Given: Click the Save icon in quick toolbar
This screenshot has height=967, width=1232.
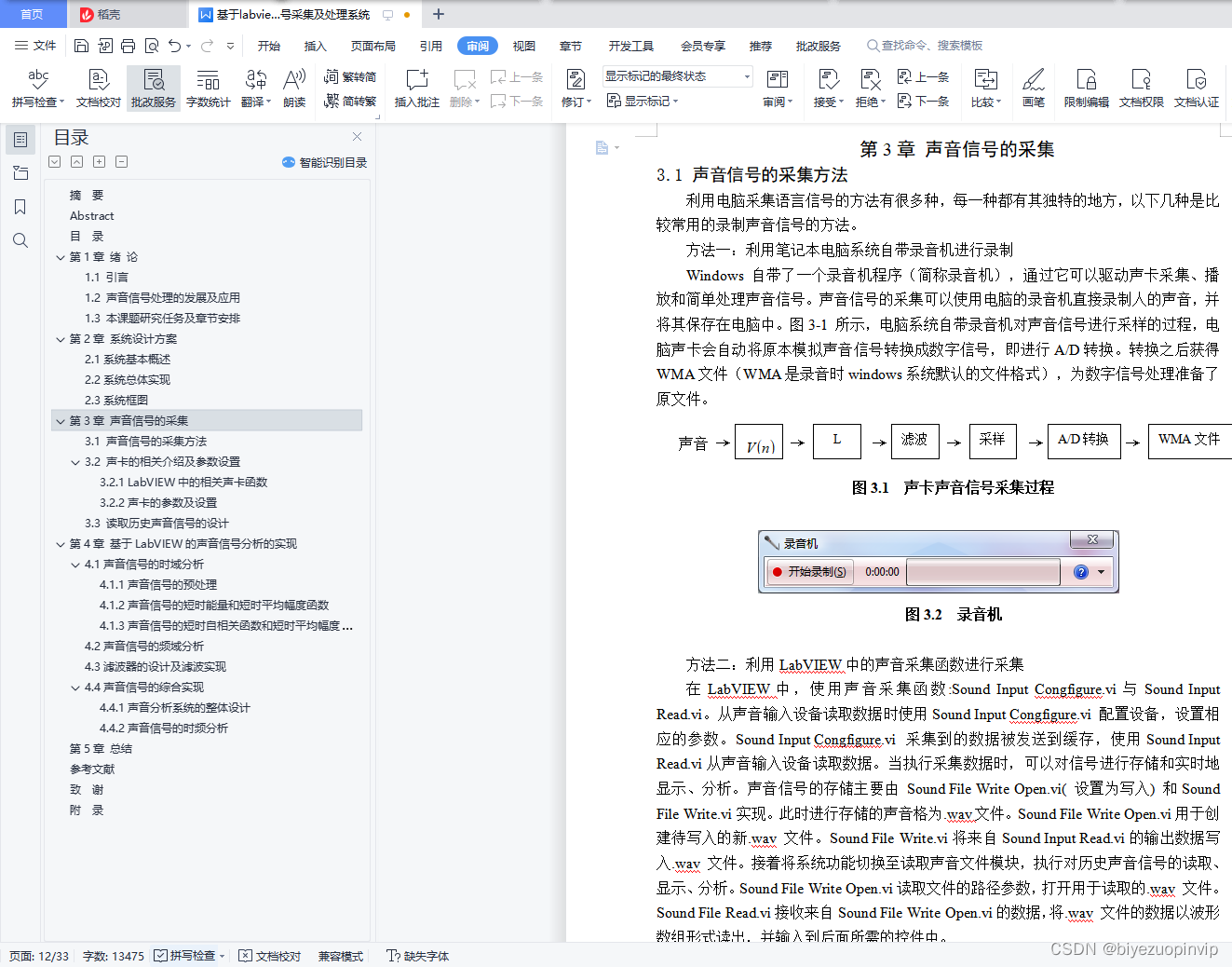Looking at the screenshot, I should 81,46.
